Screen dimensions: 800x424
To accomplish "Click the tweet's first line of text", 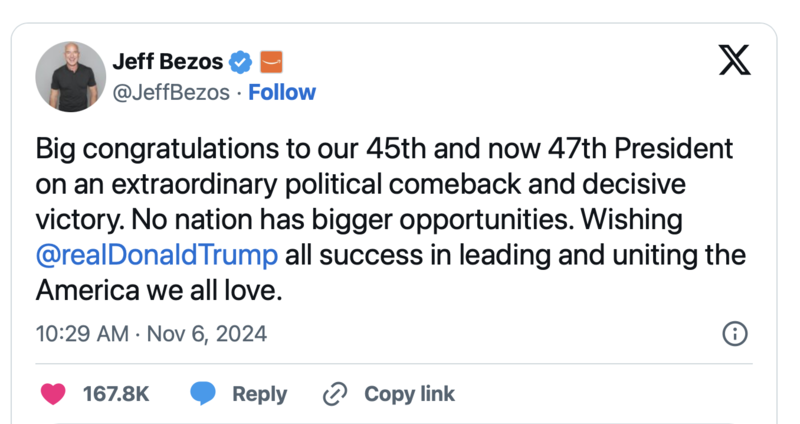I will click(x=384, y=150).
